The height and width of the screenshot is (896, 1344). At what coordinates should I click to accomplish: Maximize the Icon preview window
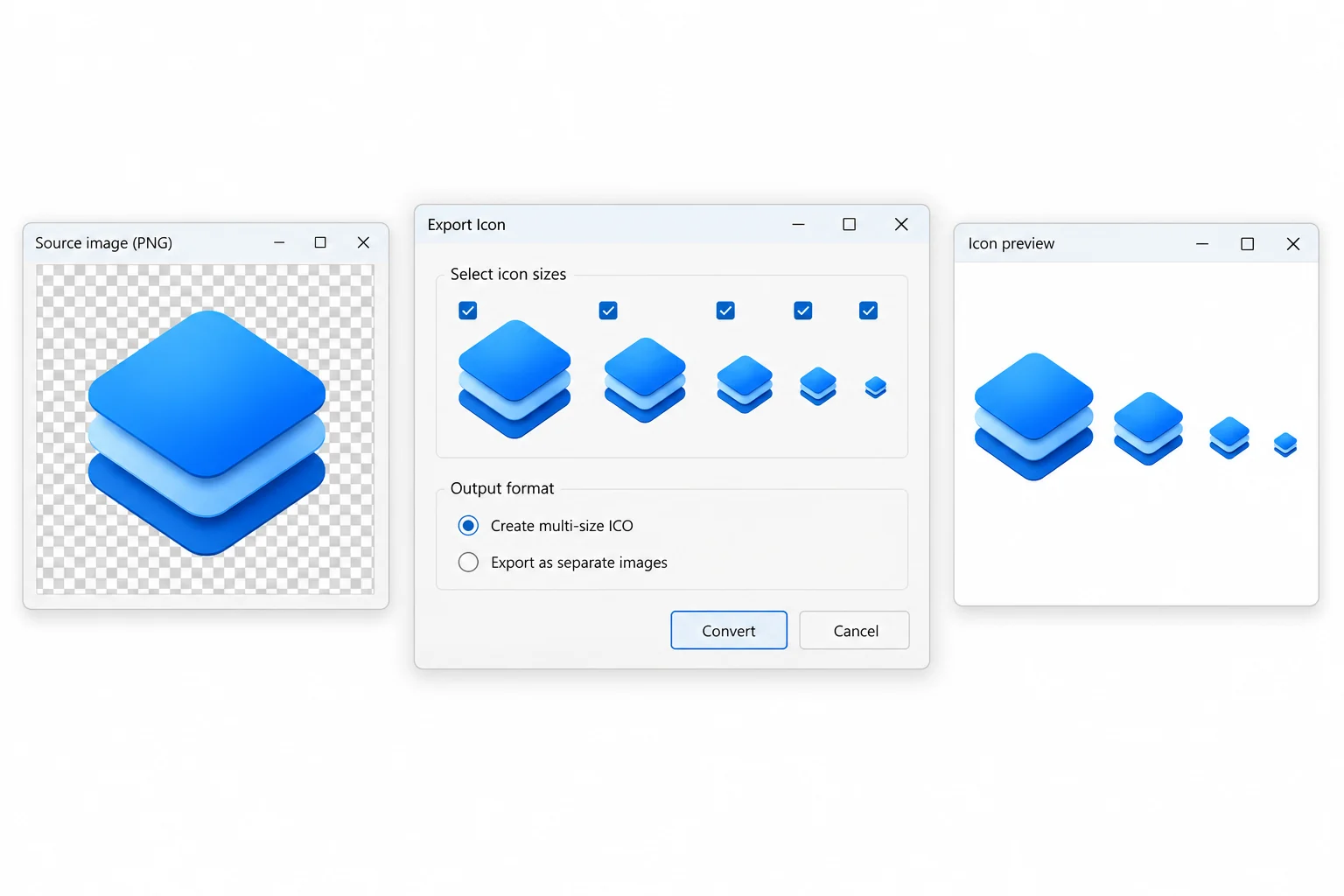tap(1248, 244)
